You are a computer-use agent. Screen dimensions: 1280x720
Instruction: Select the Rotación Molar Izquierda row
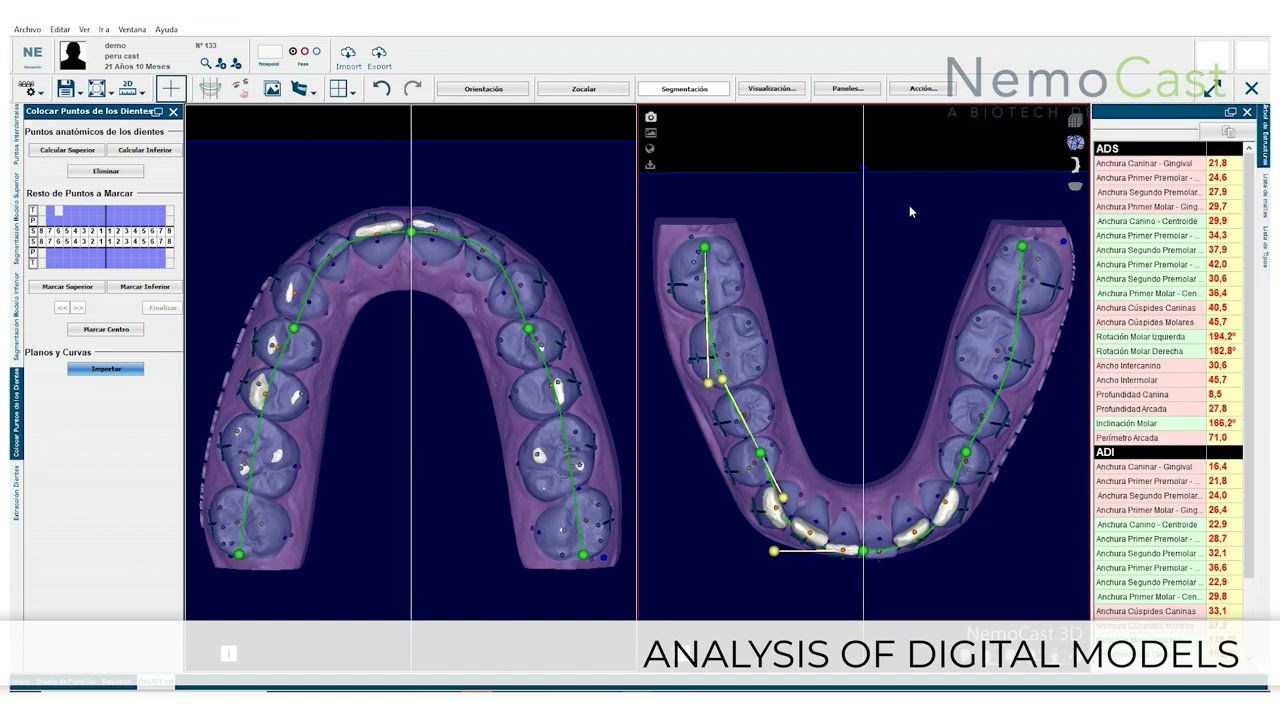1168,337
